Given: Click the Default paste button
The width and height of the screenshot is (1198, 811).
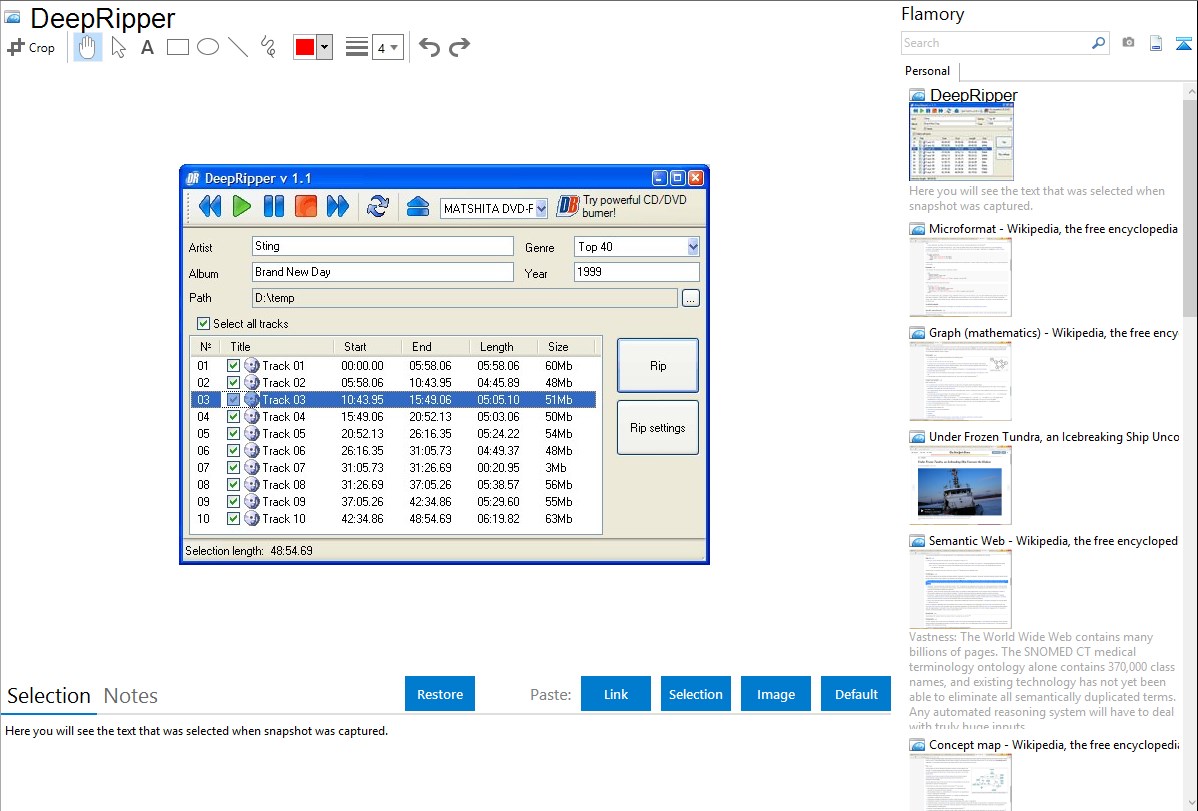Looking at the screenshot, I should click(856, 694).
